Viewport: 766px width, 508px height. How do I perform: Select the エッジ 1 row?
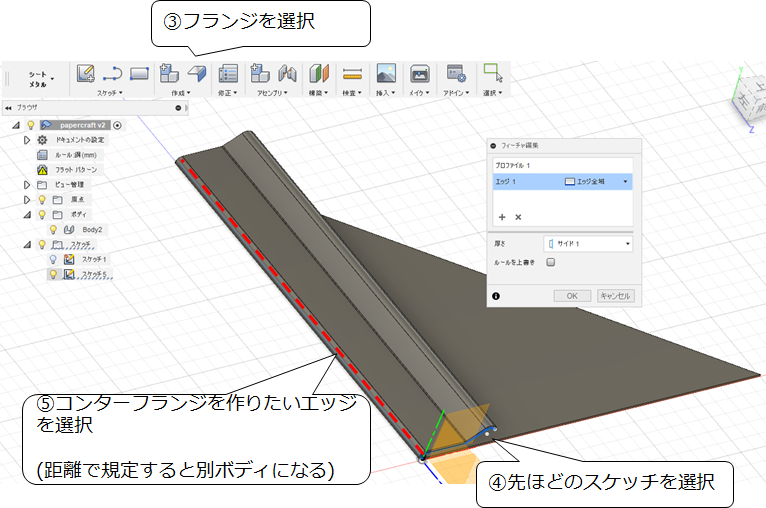pyautogui.click(x=563, y=182)
